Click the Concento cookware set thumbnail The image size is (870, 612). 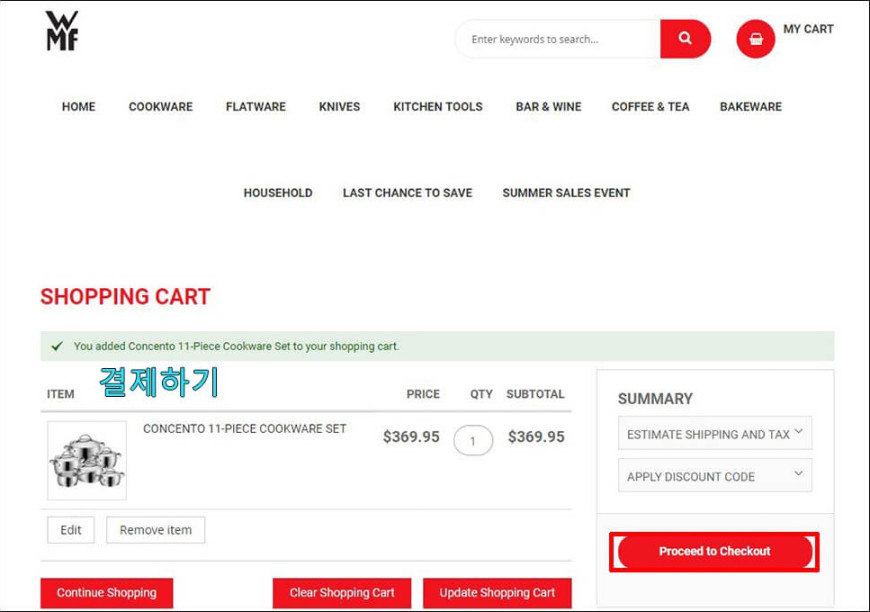87,461
